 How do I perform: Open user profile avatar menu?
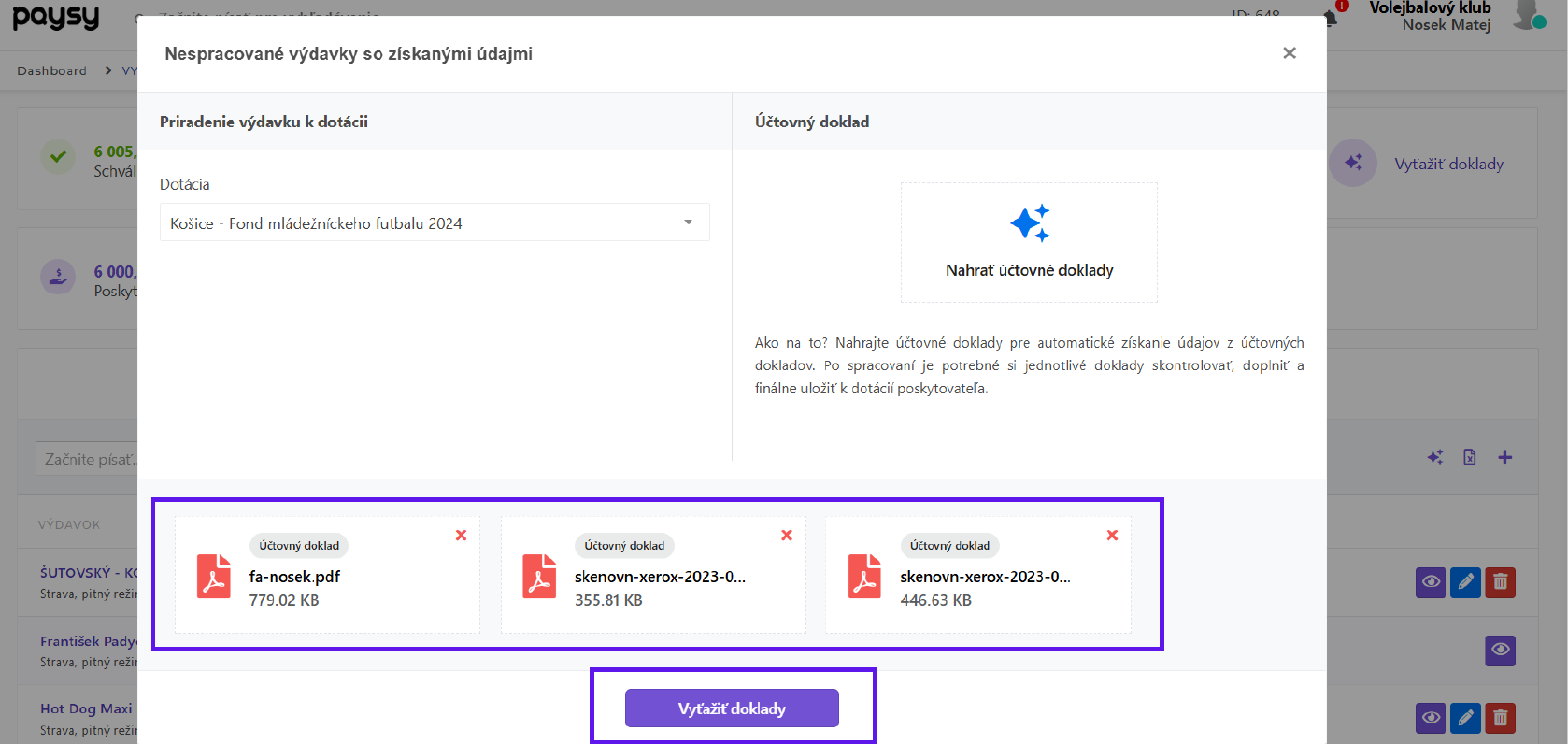[x=1527, y=15]
